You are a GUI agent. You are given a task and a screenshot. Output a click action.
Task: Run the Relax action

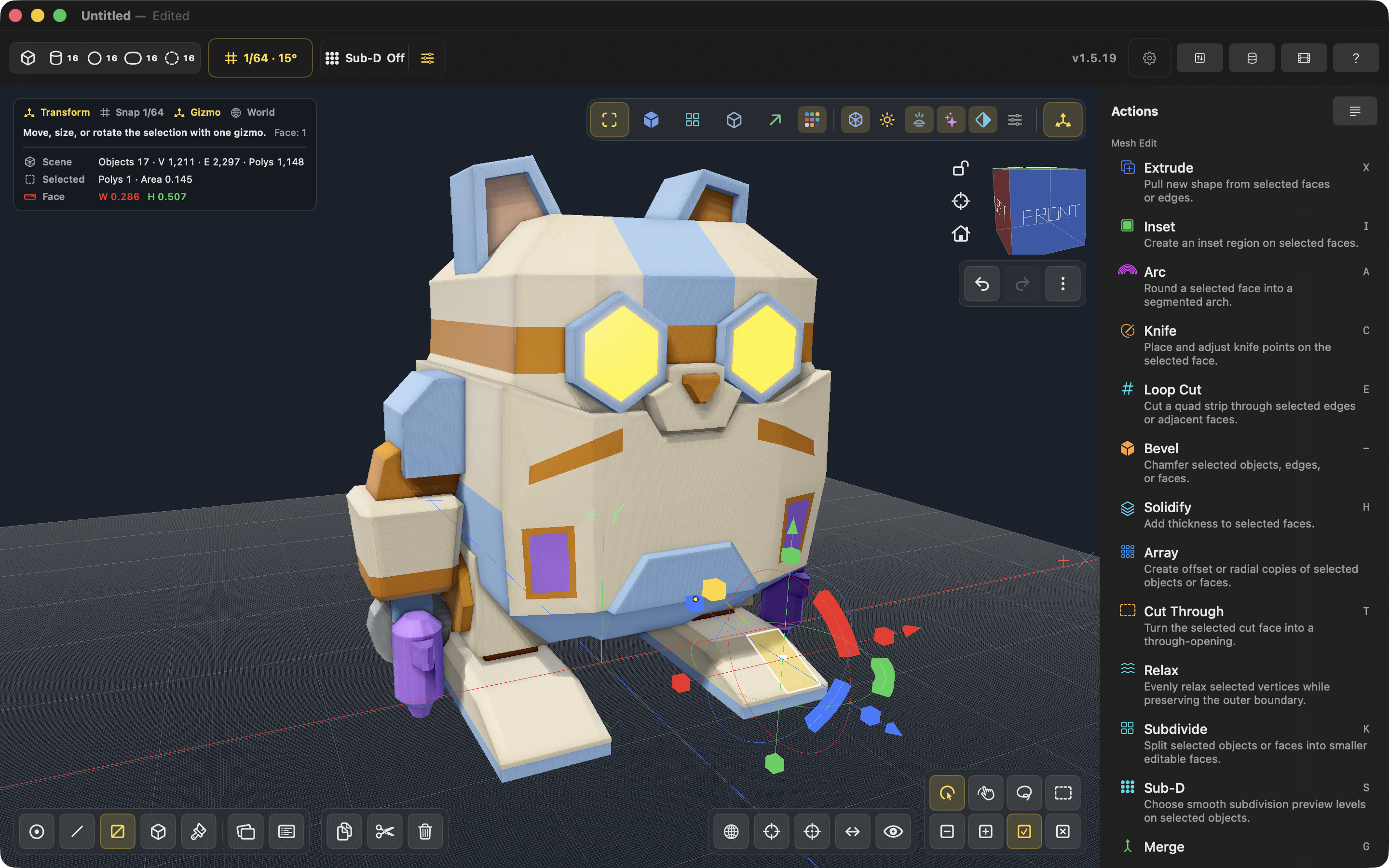(1243, 684)
